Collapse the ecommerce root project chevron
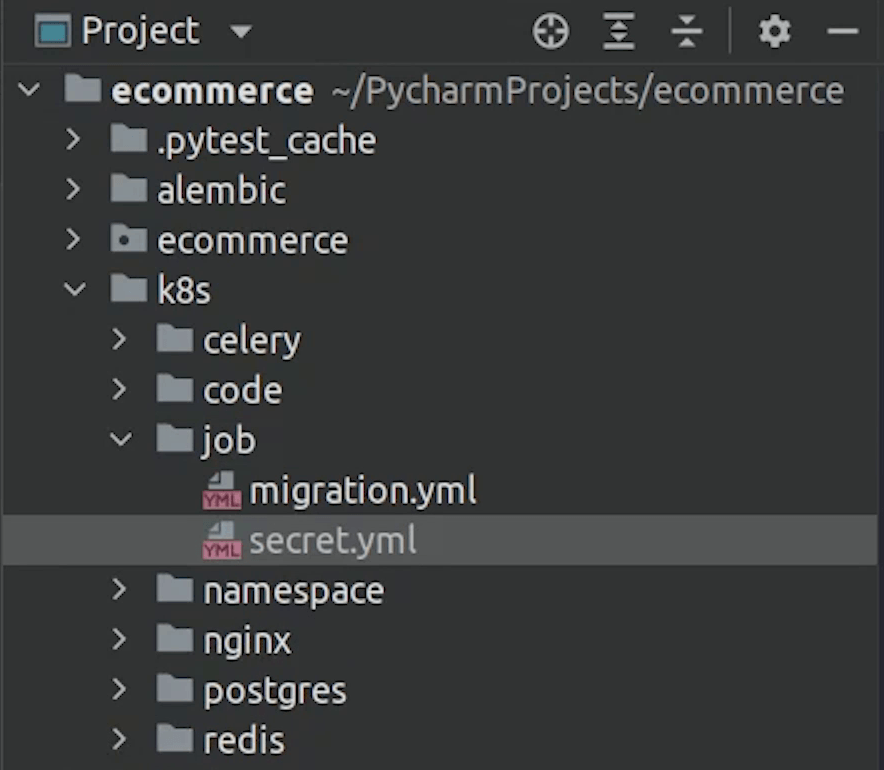The image size is (884, 770). [29, 91]
